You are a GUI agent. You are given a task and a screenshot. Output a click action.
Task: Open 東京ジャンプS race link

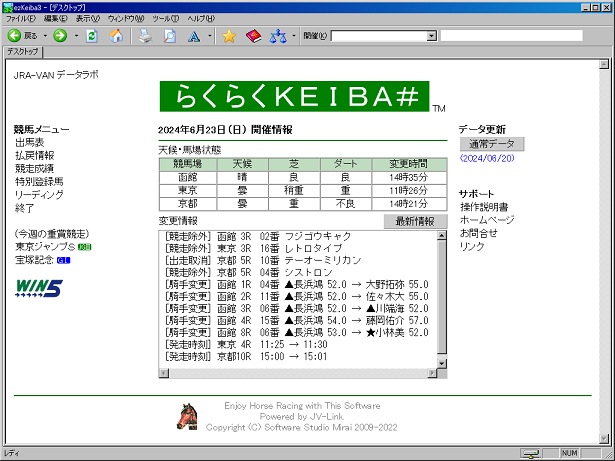coord(45,247)
